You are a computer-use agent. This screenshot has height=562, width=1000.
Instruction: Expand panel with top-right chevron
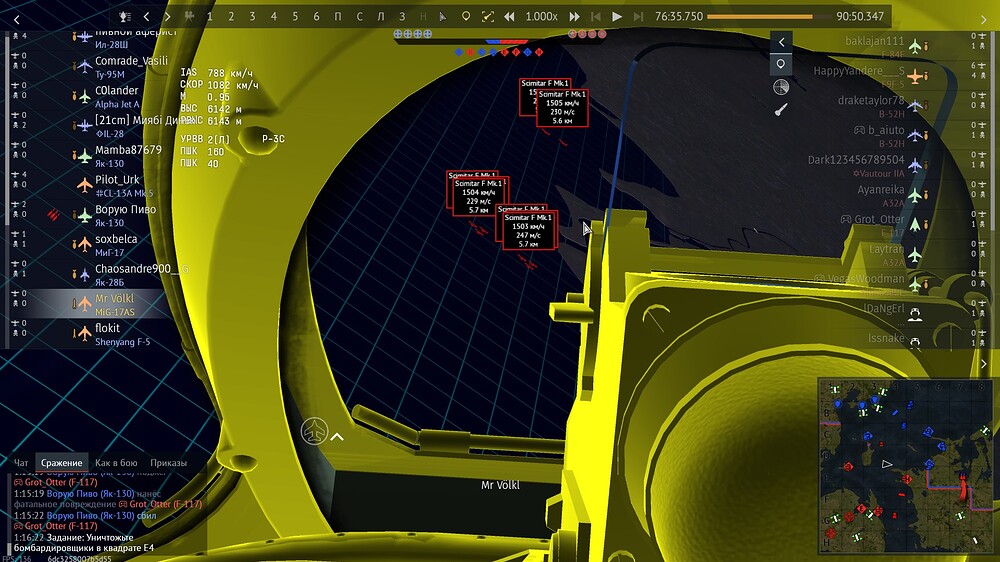click(x=983, y=20)
